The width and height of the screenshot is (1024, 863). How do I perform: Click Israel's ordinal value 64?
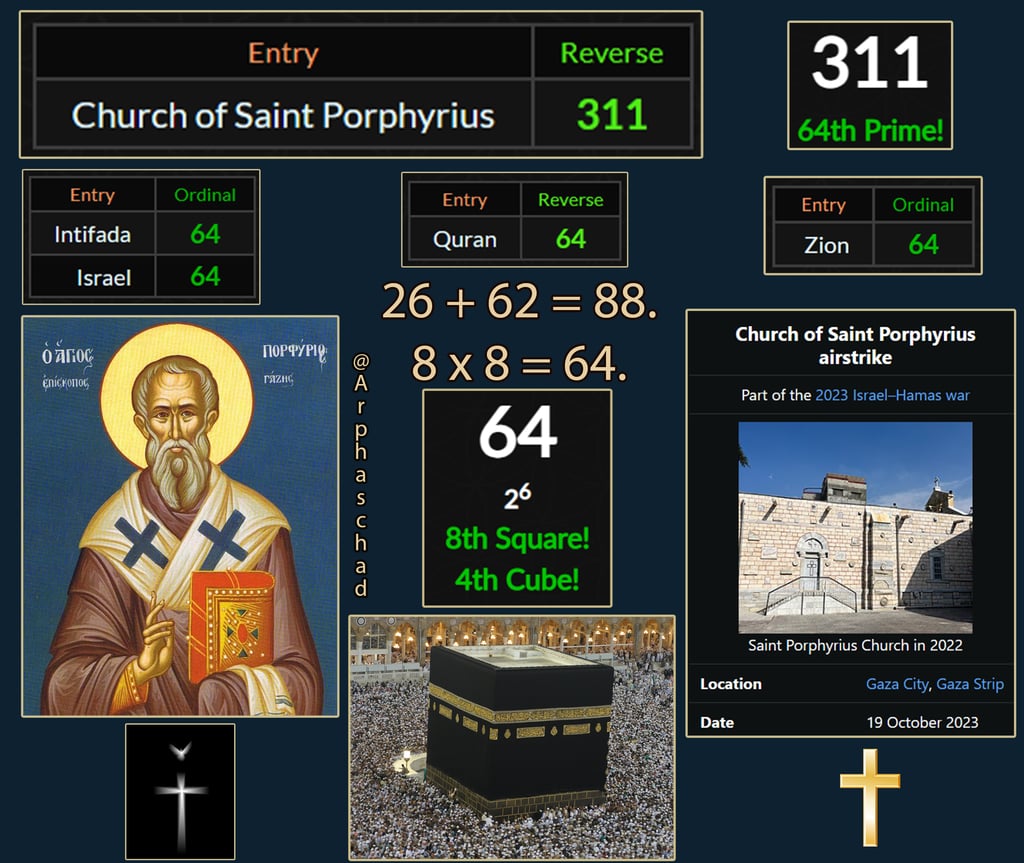(205, 276)
